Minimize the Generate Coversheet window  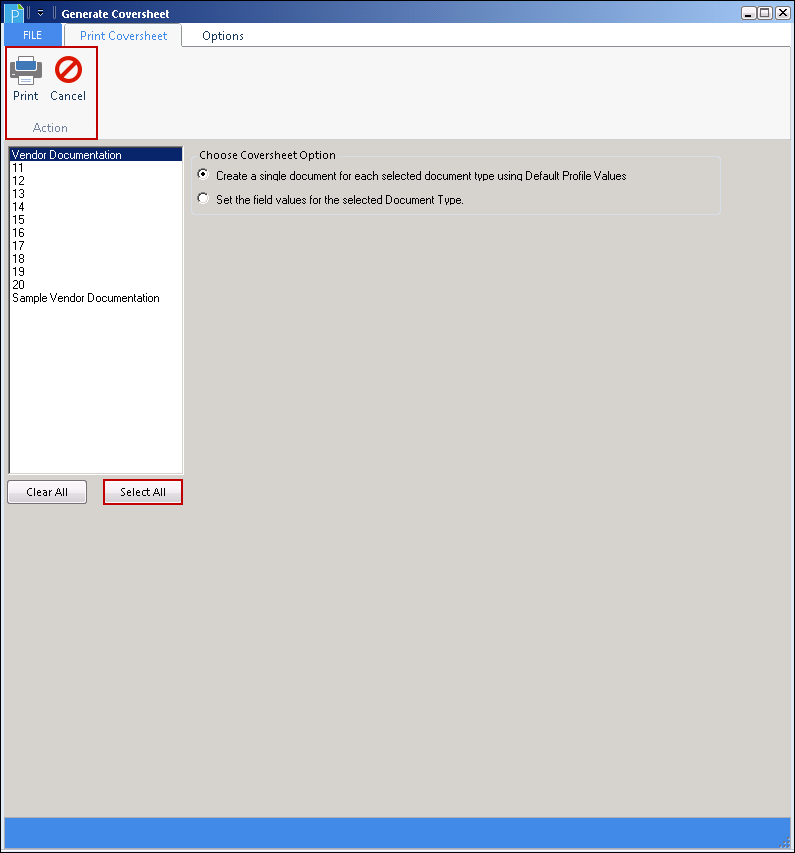click(x=748, y=13)
